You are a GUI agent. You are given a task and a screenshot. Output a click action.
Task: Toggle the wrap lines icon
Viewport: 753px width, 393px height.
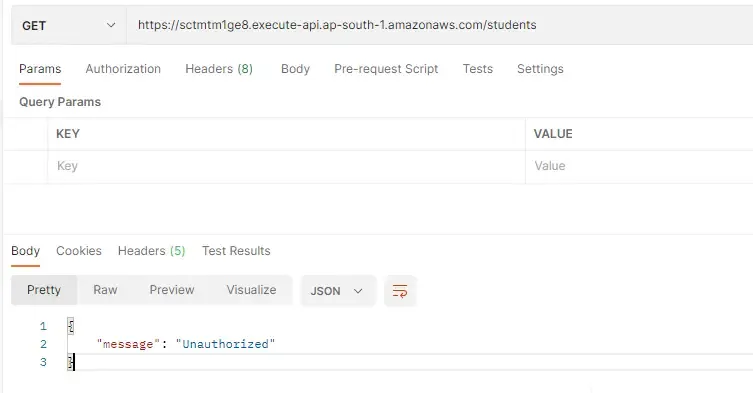[x=400, y=291]
